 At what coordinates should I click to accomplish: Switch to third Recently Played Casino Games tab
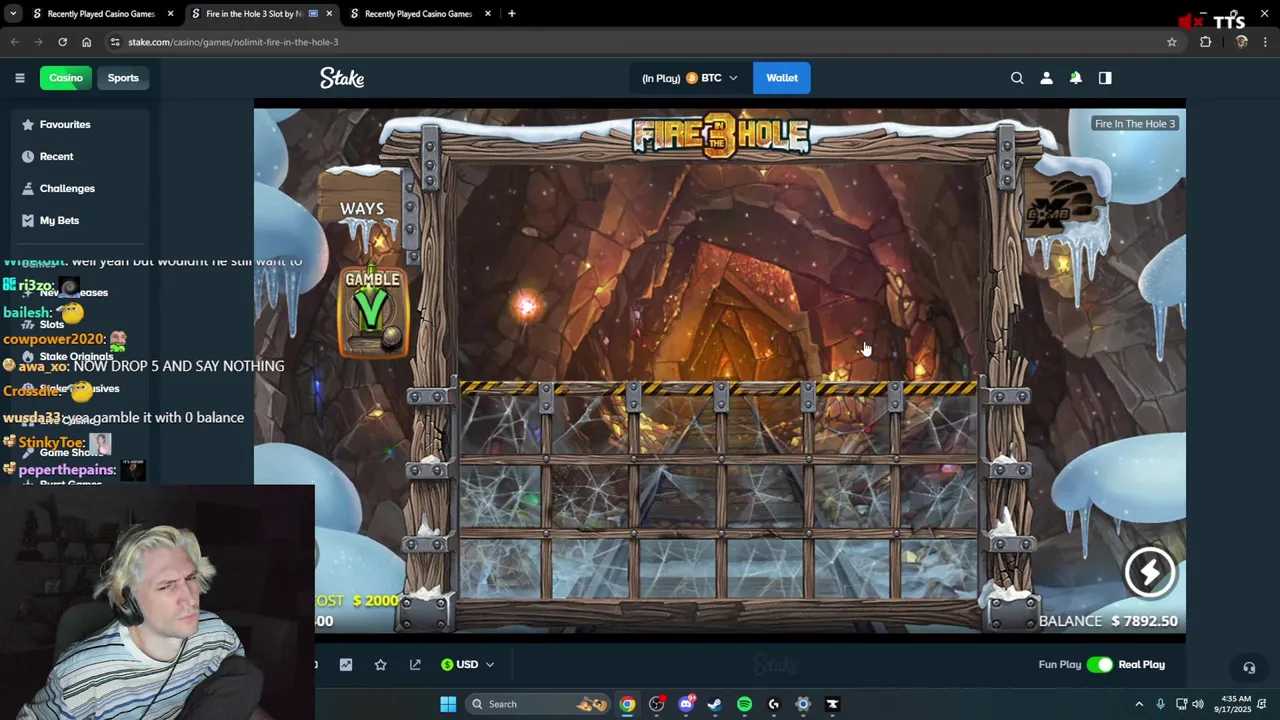[x=418, y=14]
